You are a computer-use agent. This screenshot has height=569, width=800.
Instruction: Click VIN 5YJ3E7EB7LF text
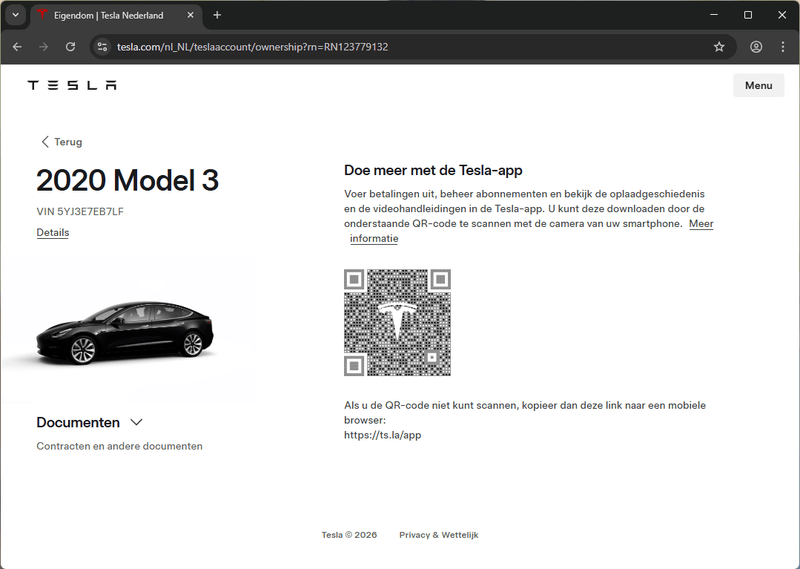80,211
